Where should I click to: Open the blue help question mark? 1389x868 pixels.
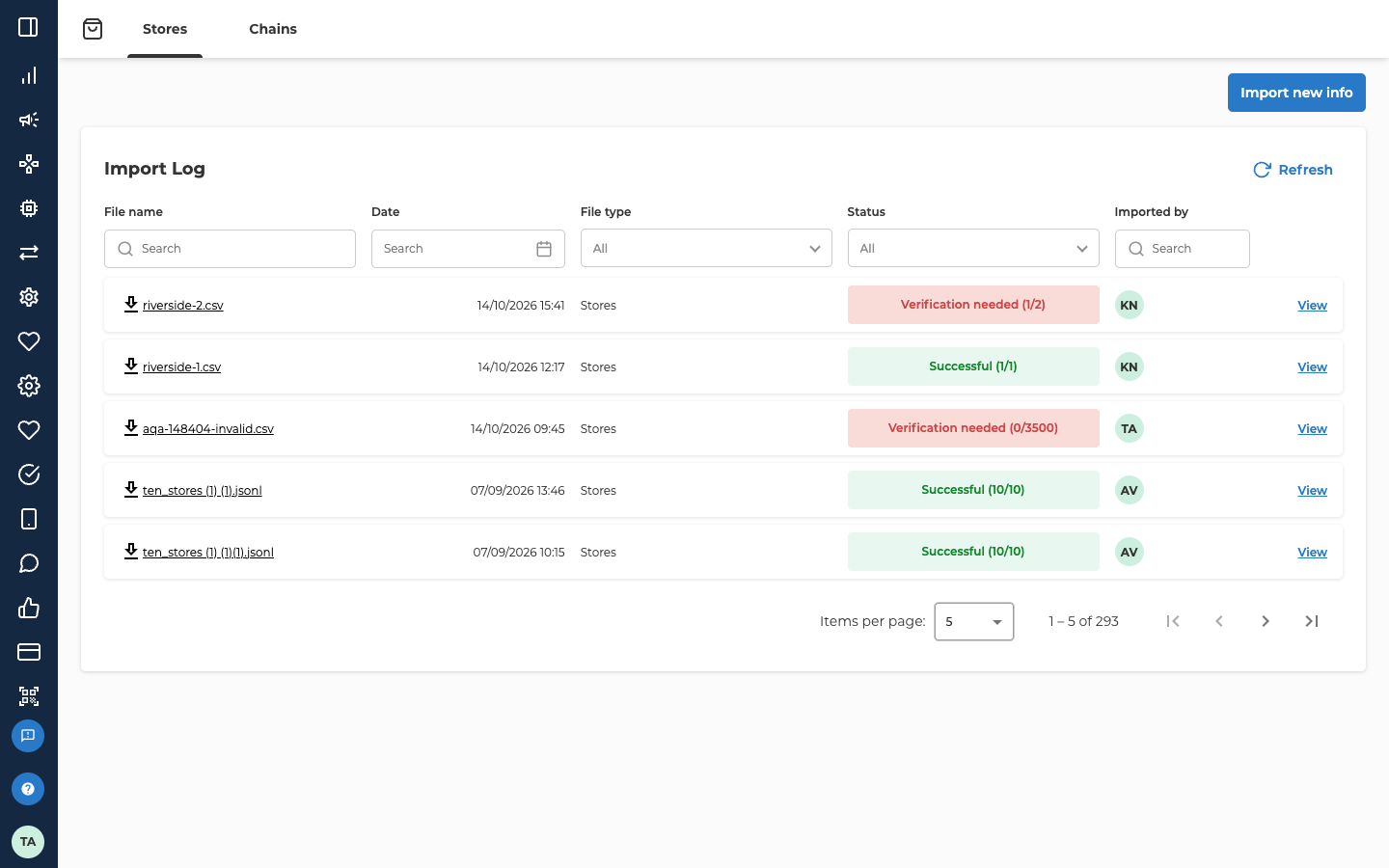click(x=28, y=789)
